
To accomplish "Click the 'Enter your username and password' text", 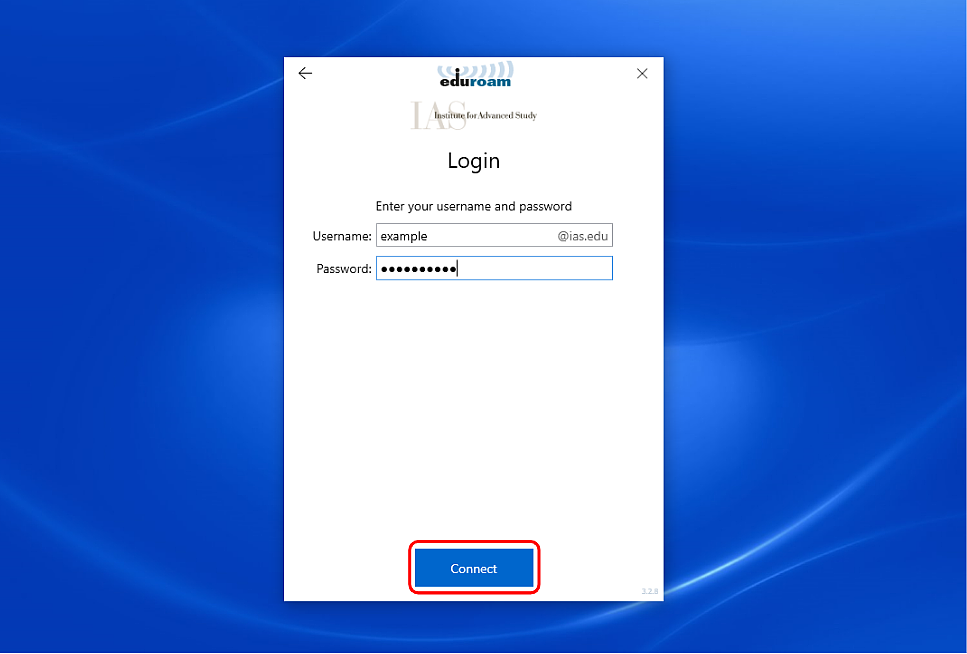I will 473,206.
